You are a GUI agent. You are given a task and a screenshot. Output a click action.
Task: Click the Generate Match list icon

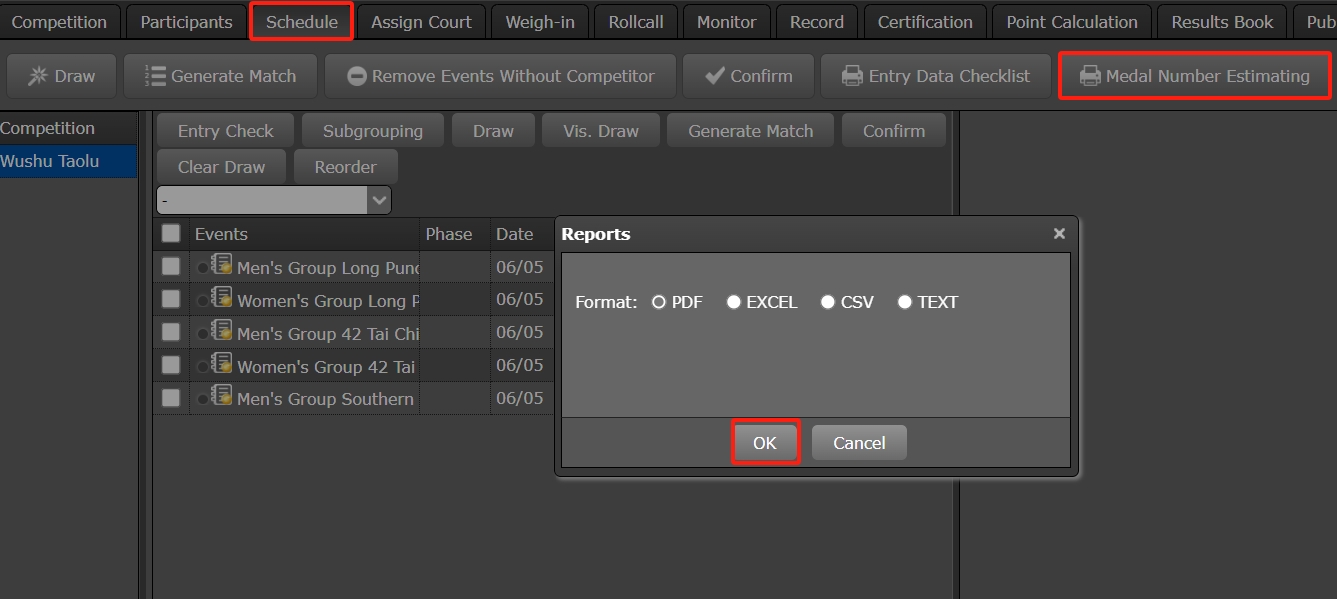[x=155, y=76]
